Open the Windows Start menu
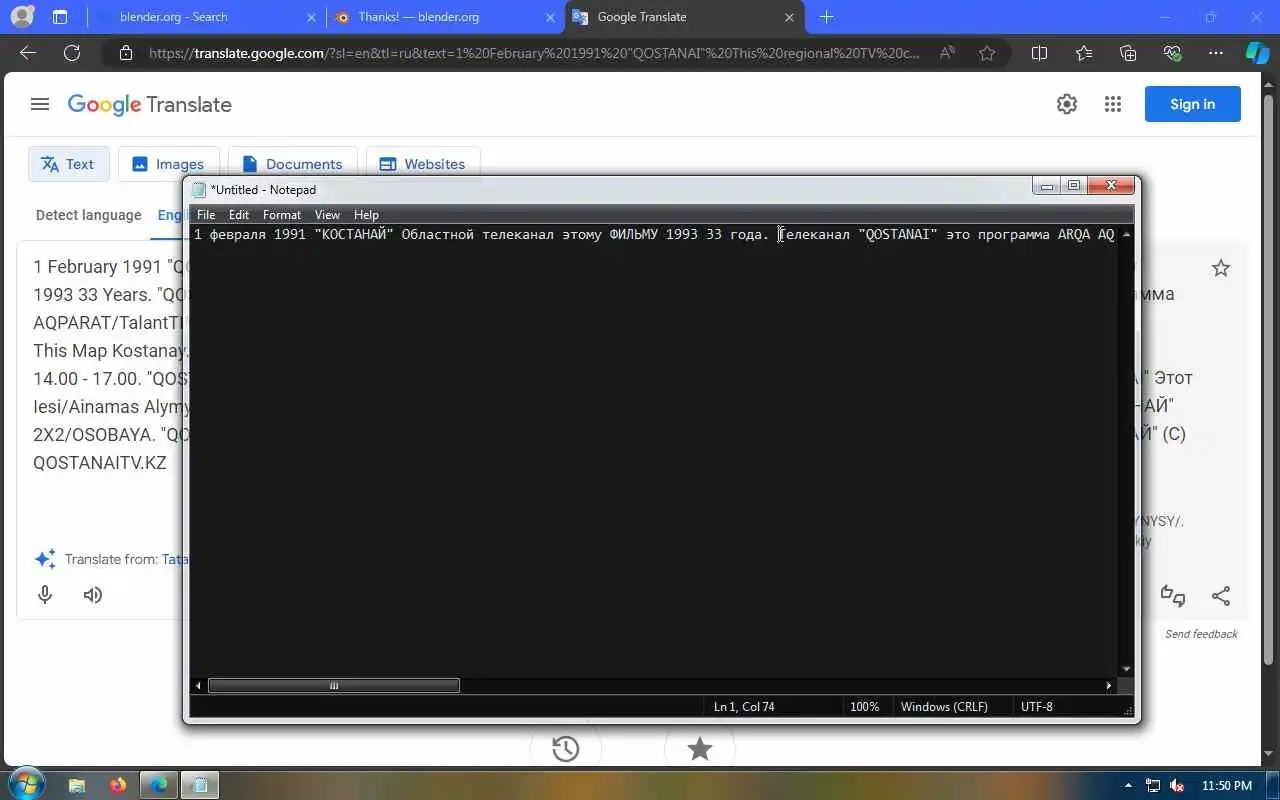Screen dimensions: 1280x800 (x=25, y=784)
